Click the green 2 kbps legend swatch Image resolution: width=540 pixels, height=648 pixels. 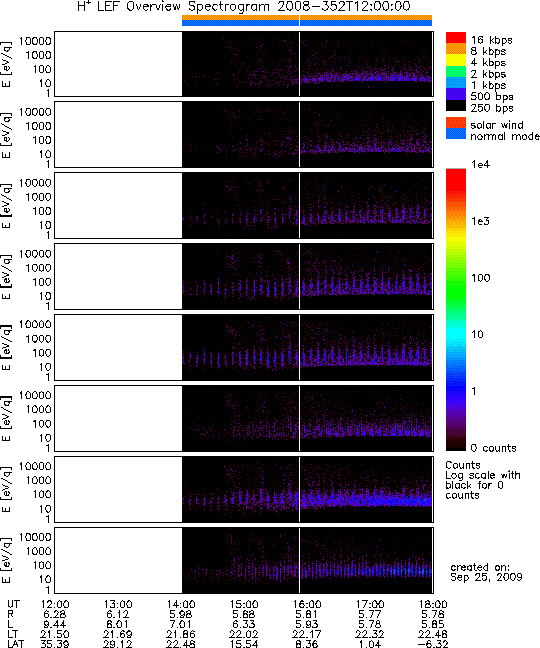click(x=456, y=71)
